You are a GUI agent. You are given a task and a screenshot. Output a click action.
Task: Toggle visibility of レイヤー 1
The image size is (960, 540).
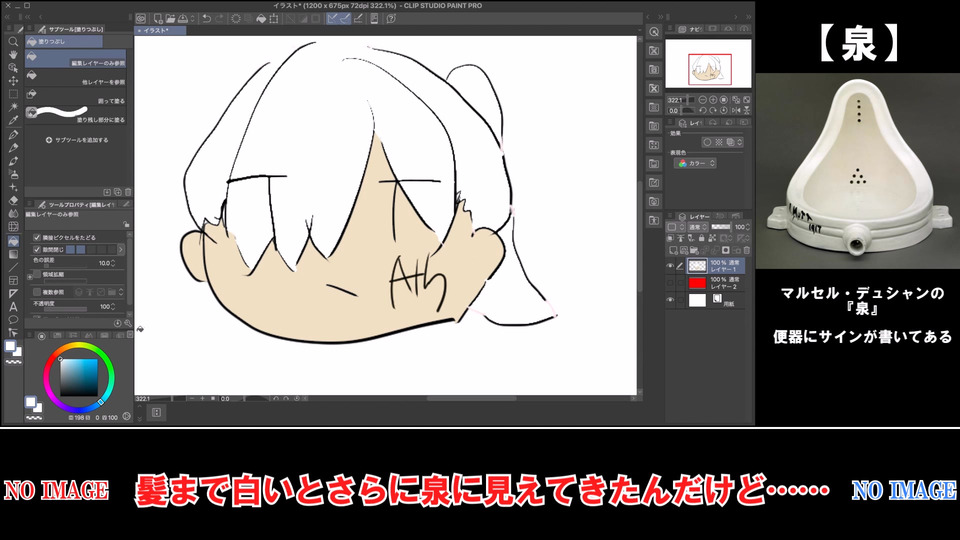click(x=670, y=266)
